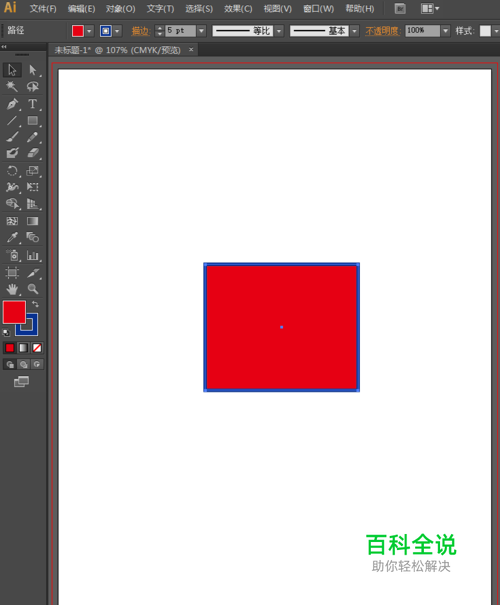Select the Blob Brush tool
The width and height of the screenshot is (500, 605).
(12, 153)
